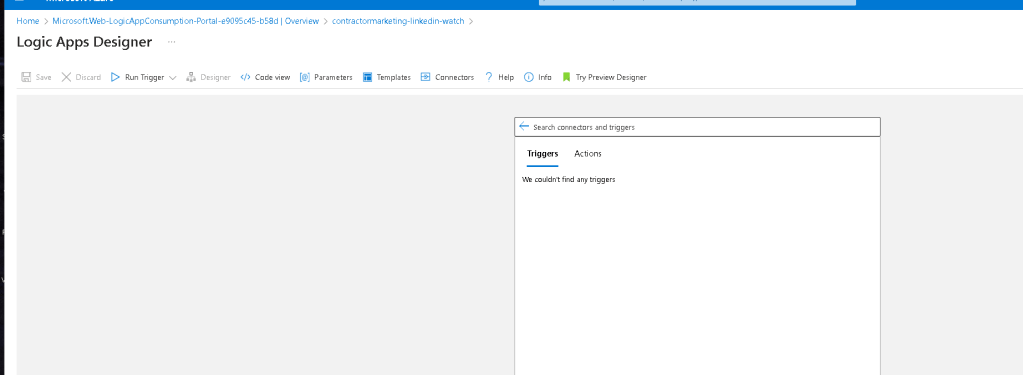Screen dimensions: 1023x375
Task: Click the Connectors icon
Action: point(425,77)
